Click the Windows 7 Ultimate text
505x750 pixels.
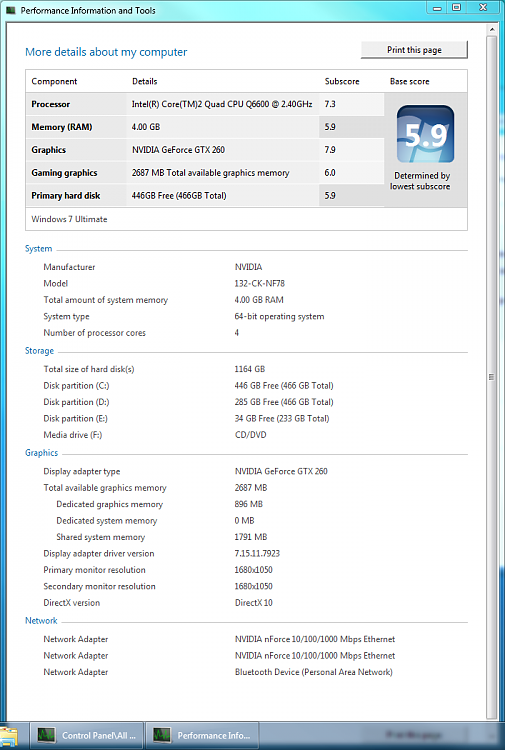tap(69, 219)
